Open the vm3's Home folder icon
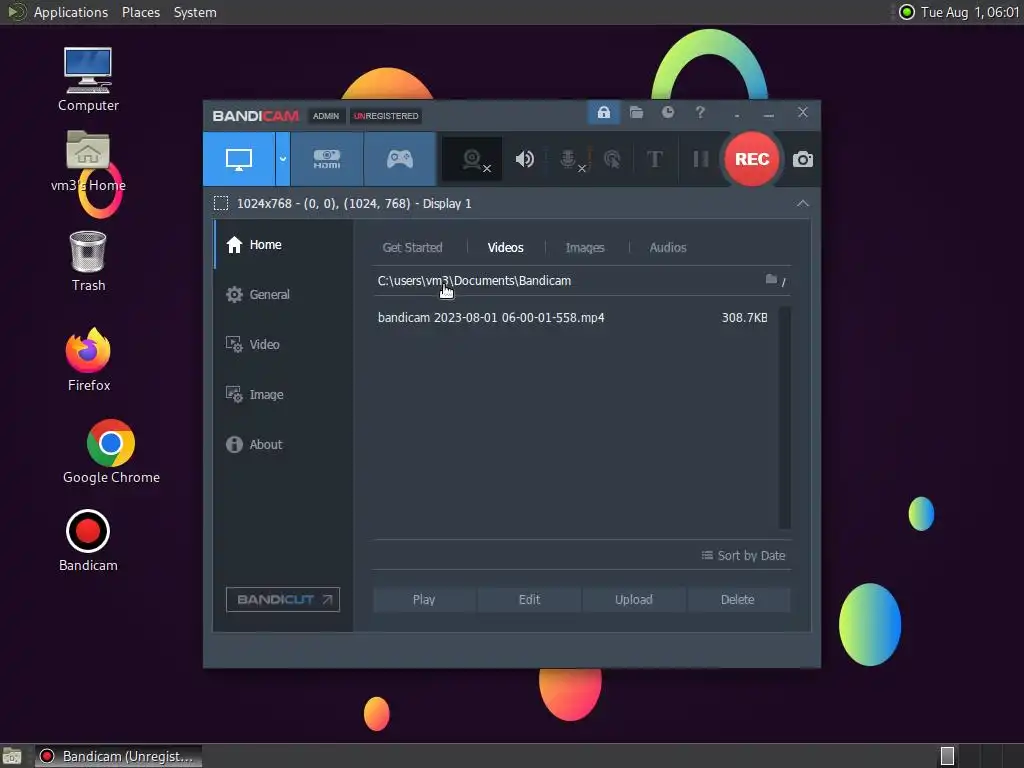Viewport: 1024px width, 768px height. coord(88,162)
